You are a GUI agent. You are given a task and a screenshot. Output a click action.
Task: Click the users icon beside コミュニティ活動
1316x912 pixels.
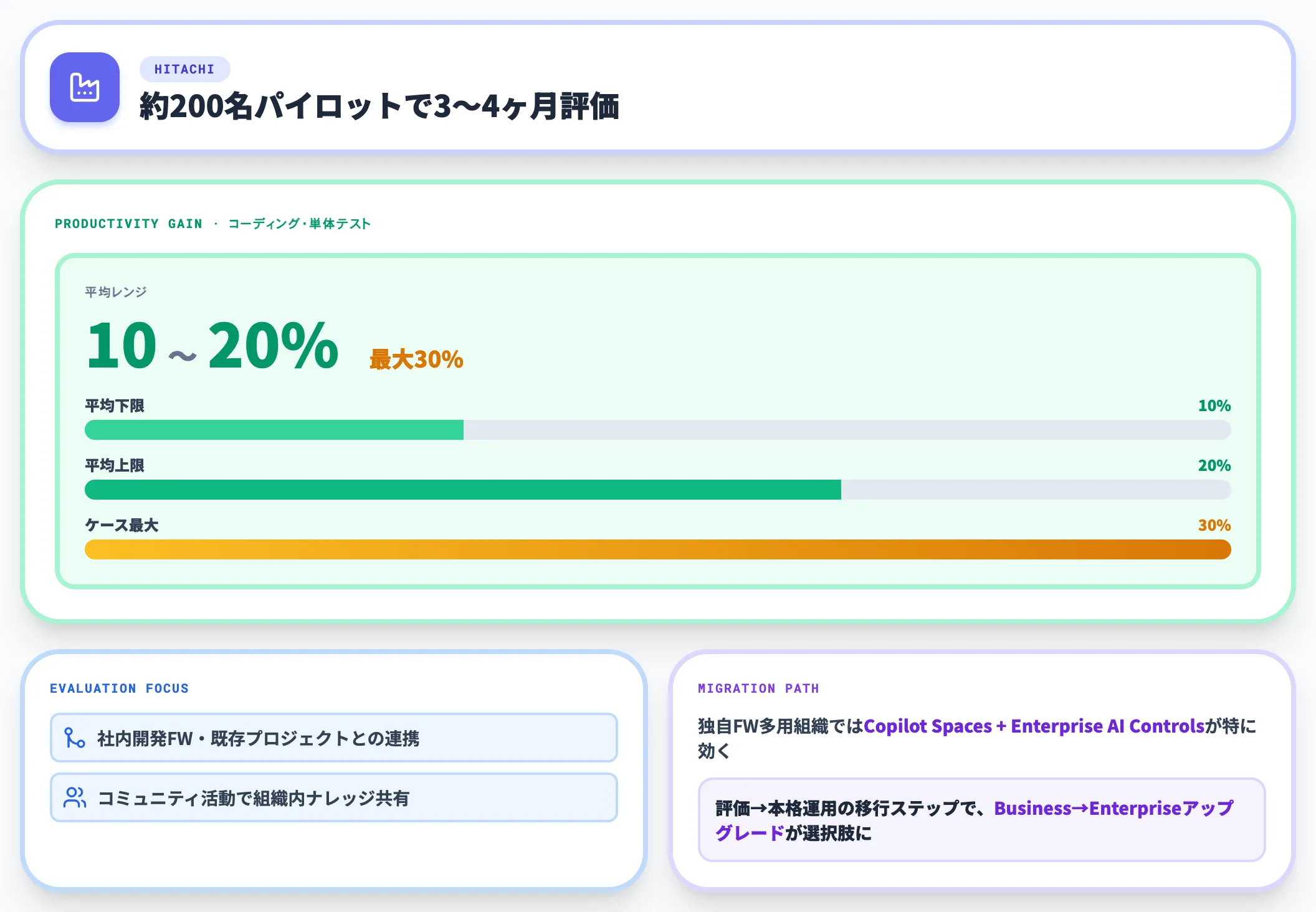click(x=75, y=798)
